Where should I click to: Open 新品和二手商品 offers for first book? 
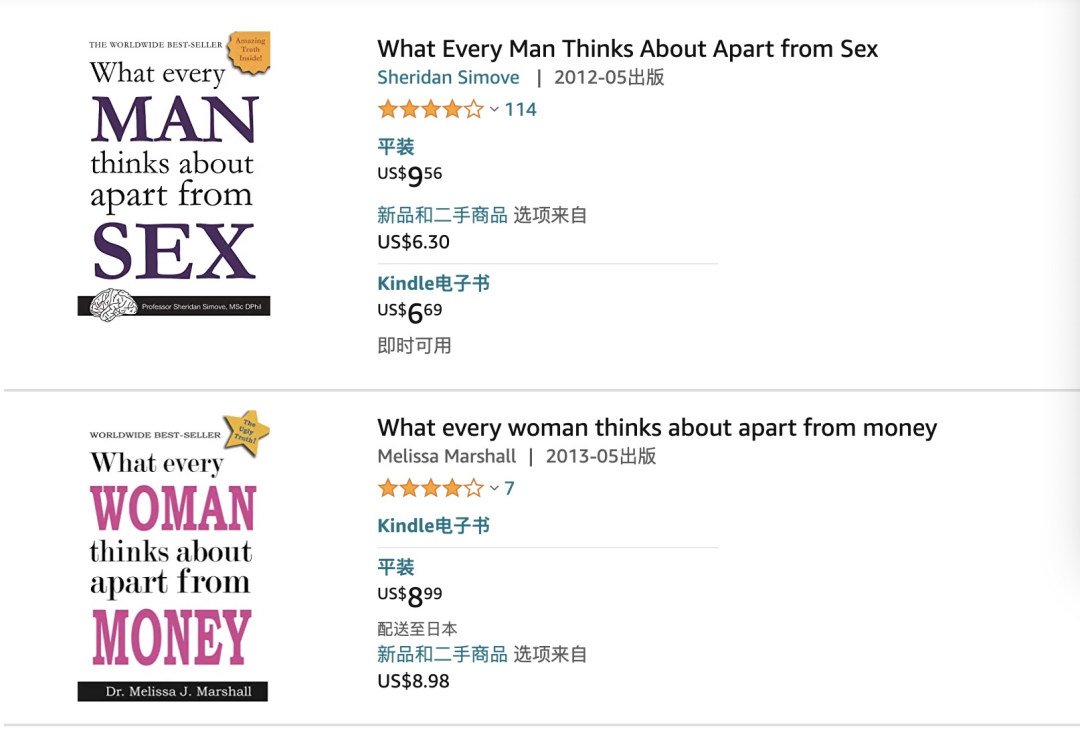(x=442, y=215)
